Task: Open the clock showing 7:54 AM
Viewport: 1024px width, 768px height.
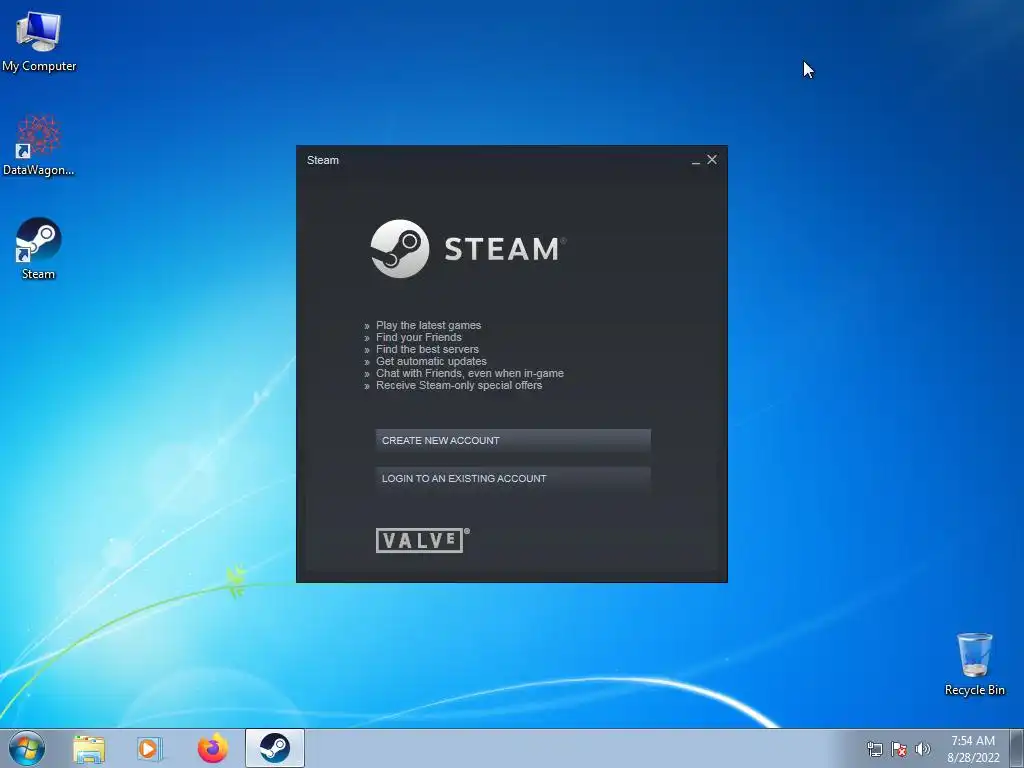Action: tap(973, 749)
